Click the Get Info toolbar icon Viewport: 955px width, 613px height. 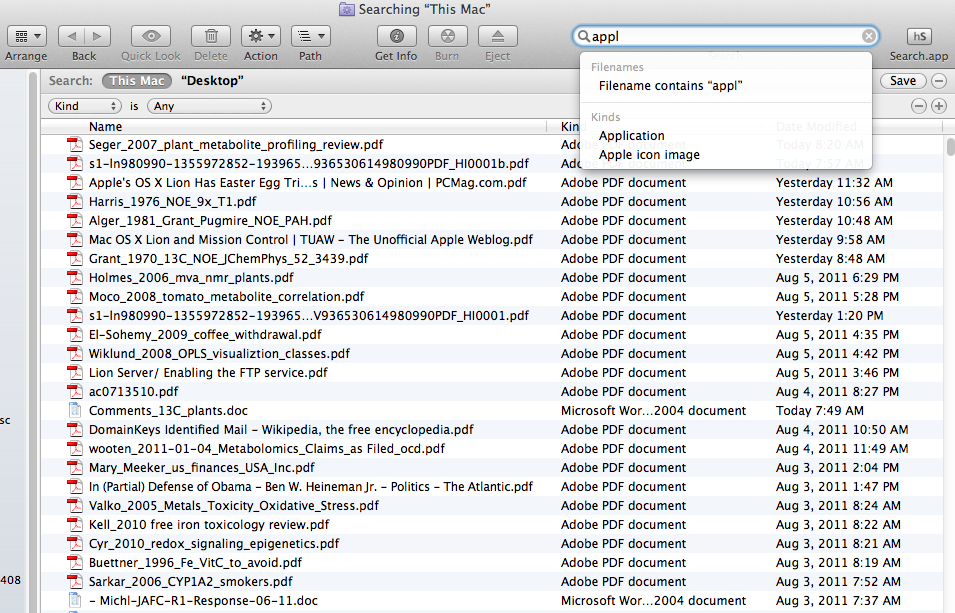(x=396, y=37)
